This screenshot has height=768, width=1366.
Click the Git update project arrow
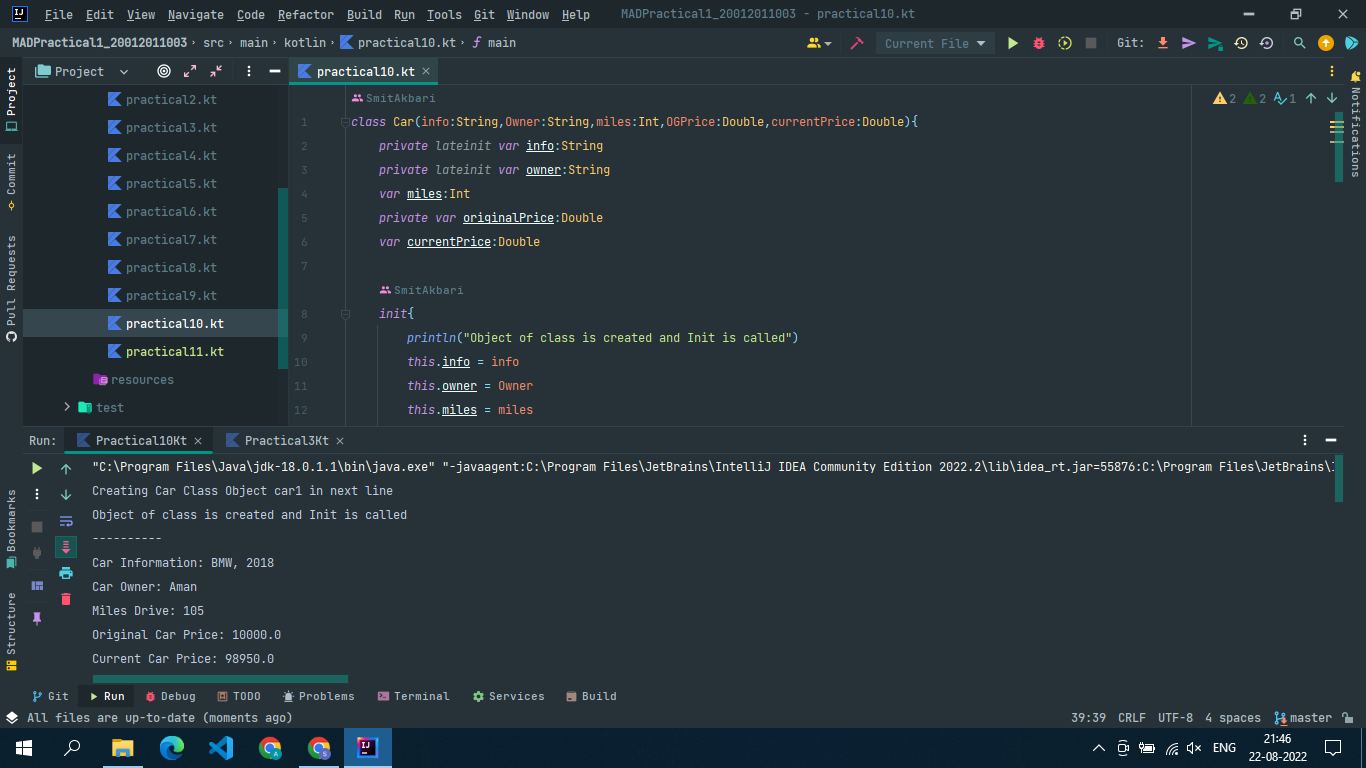(1163, 43)
